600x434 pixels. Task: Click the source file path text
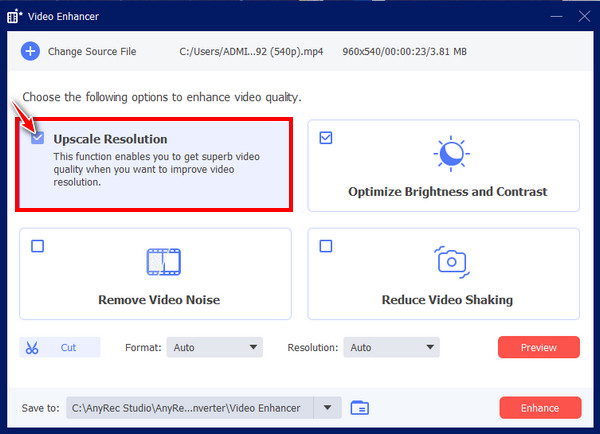coord(251,52)
